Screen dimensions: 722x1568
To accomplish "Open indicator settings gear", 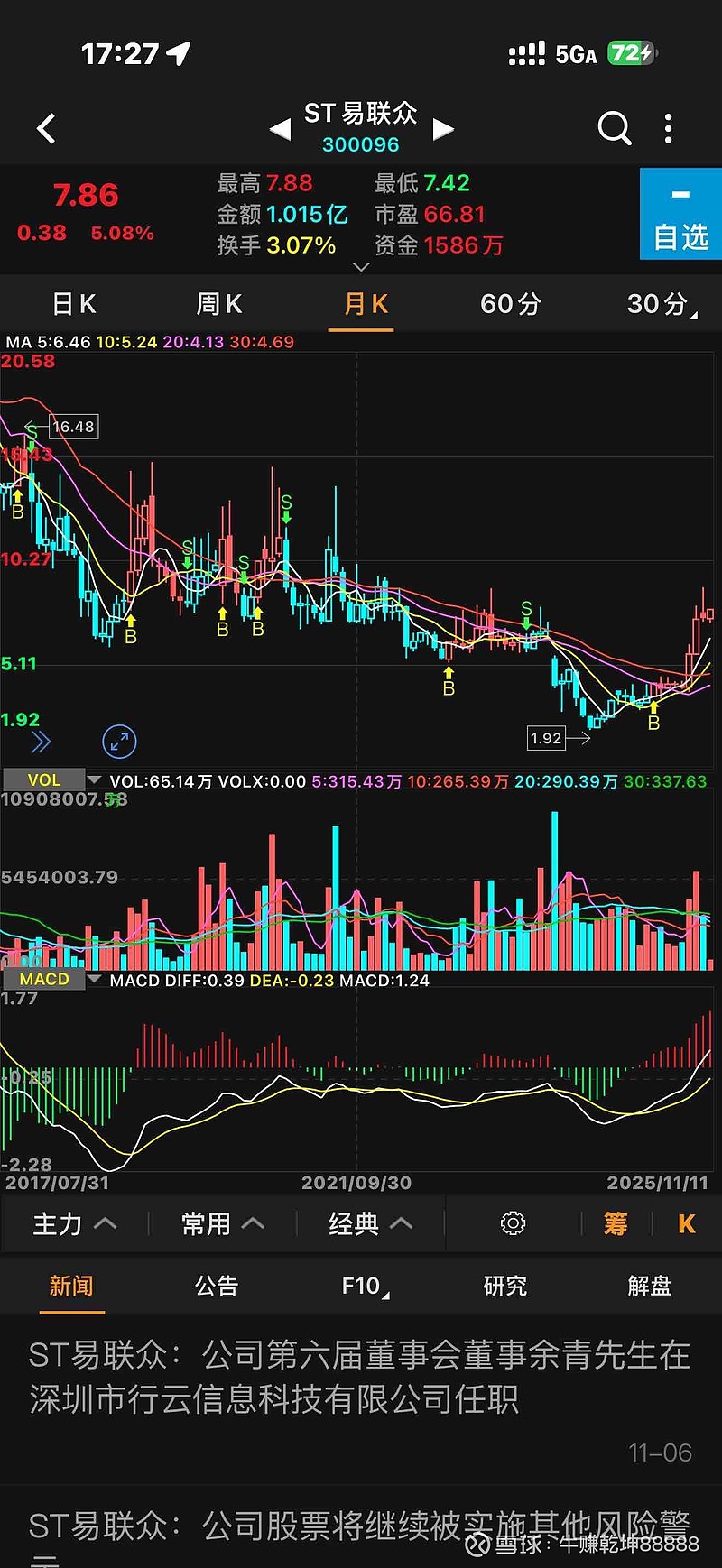I will coord(513,1223).
